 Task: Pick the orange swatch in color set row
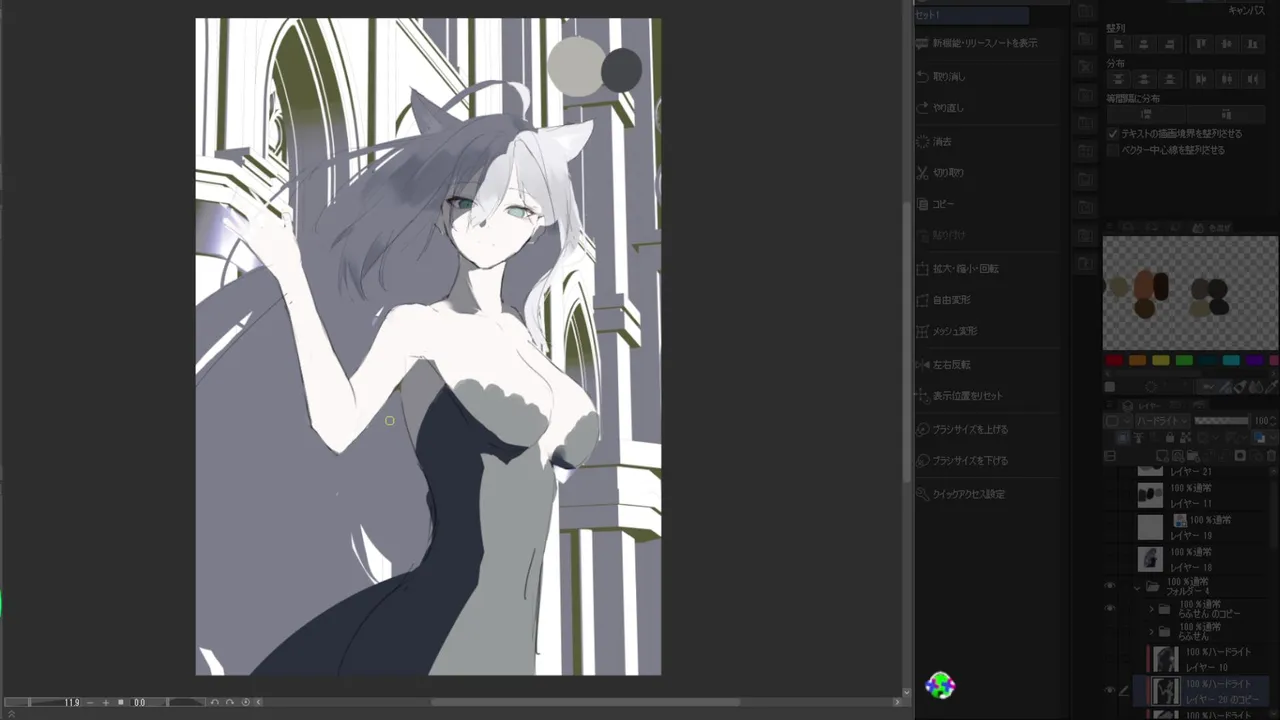pyautogui.click(x=1138, y=361)
